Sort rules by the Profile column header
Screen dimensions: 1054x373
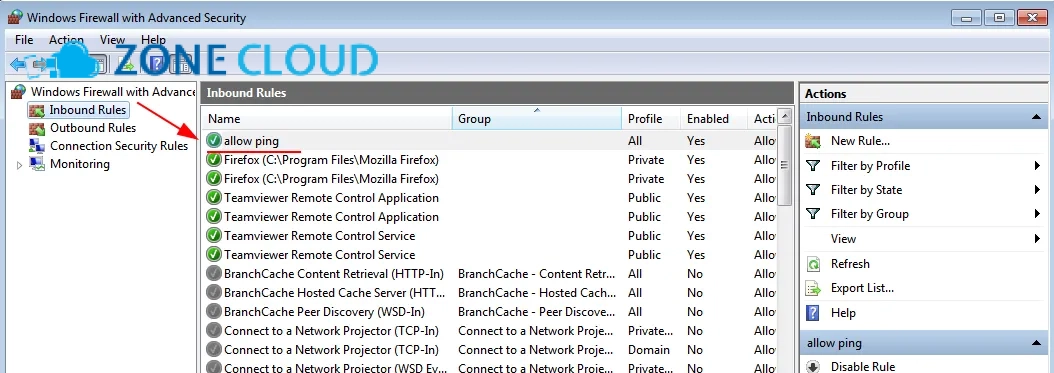click(651, 119)
